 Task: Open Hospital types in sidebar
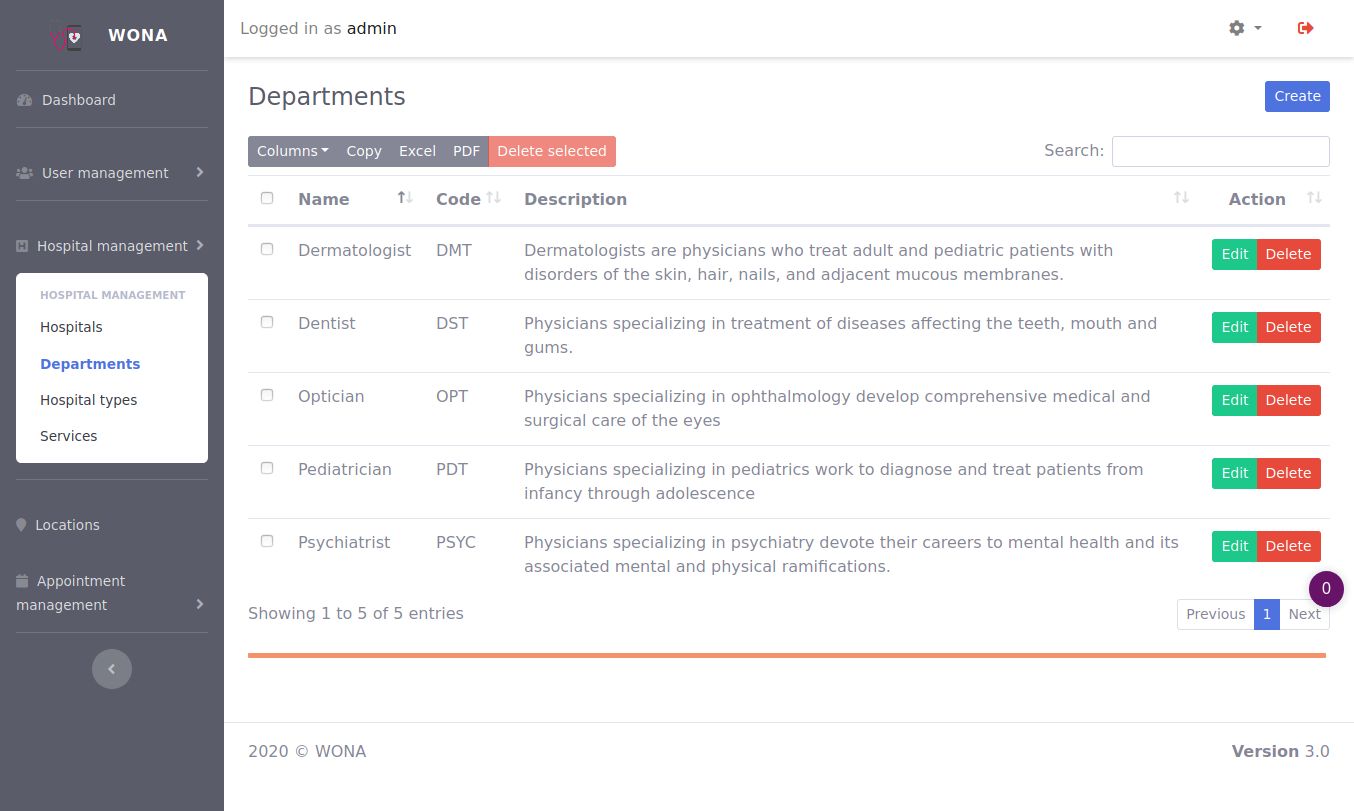[x=89, y=400]
